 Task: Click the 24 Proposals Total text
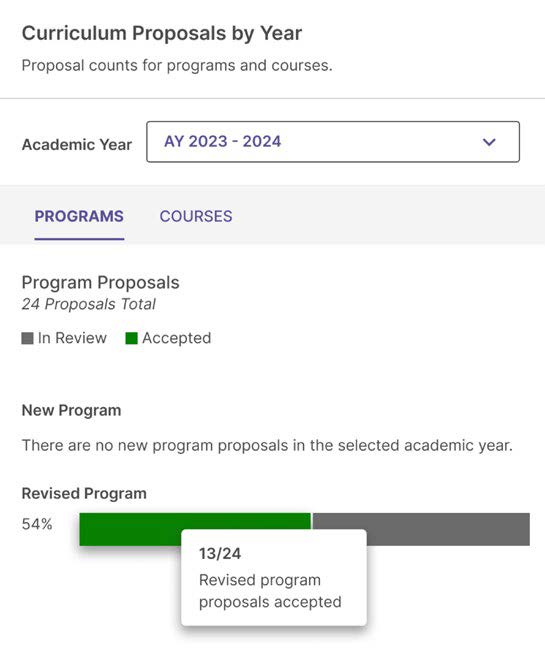point(89,304)
